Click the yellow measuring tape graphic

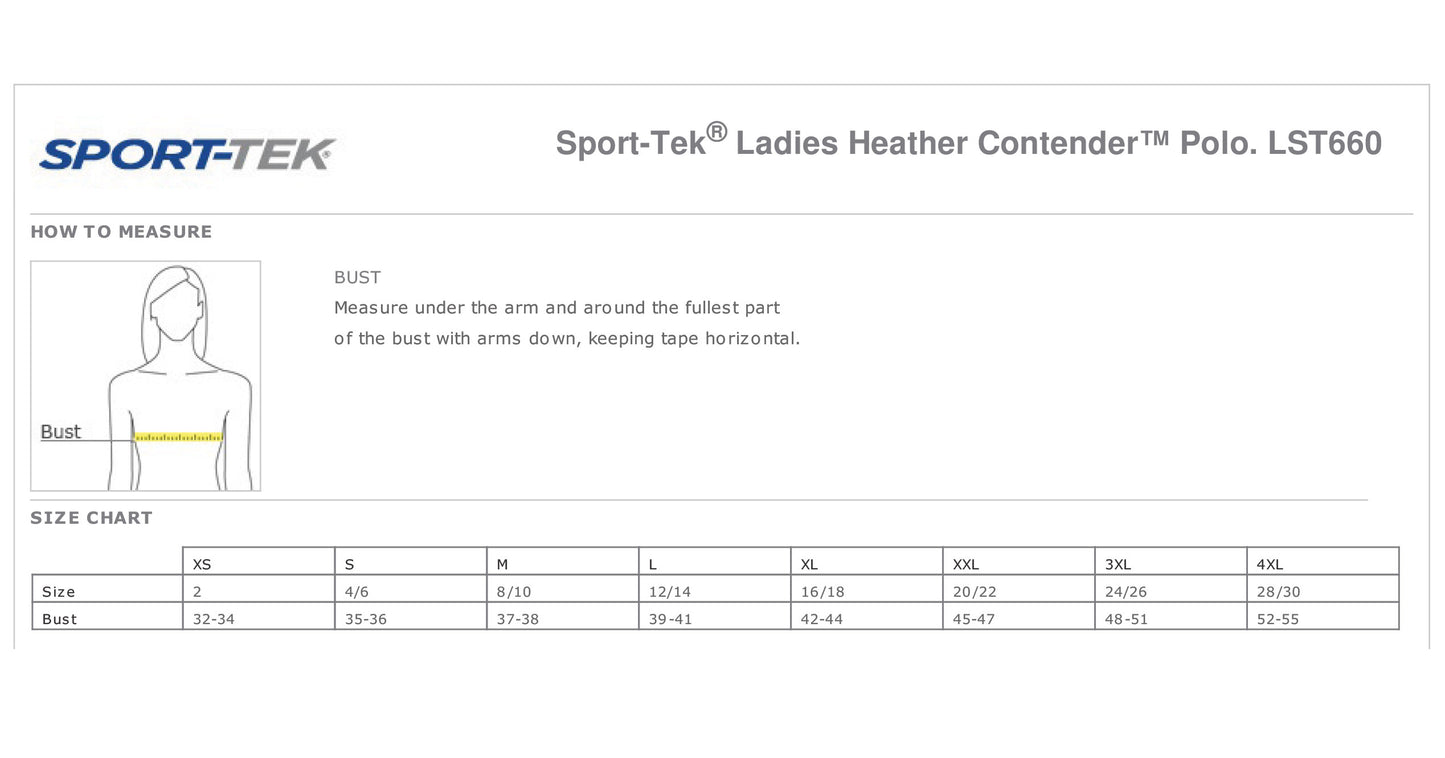click(178, 437)
